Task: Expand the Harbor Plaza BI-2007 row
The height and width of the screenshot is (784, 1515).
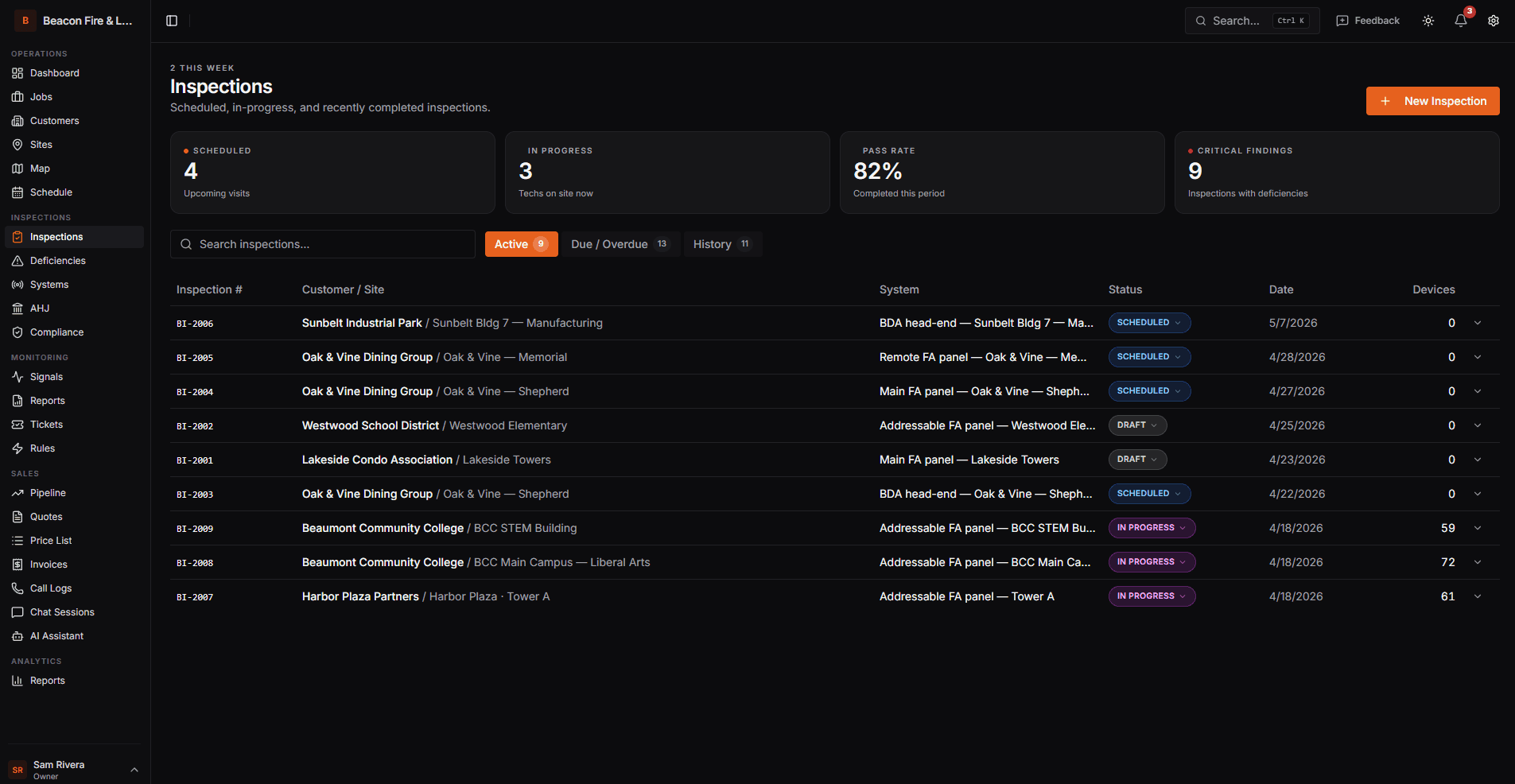Action: click(x=1477, y=596)
